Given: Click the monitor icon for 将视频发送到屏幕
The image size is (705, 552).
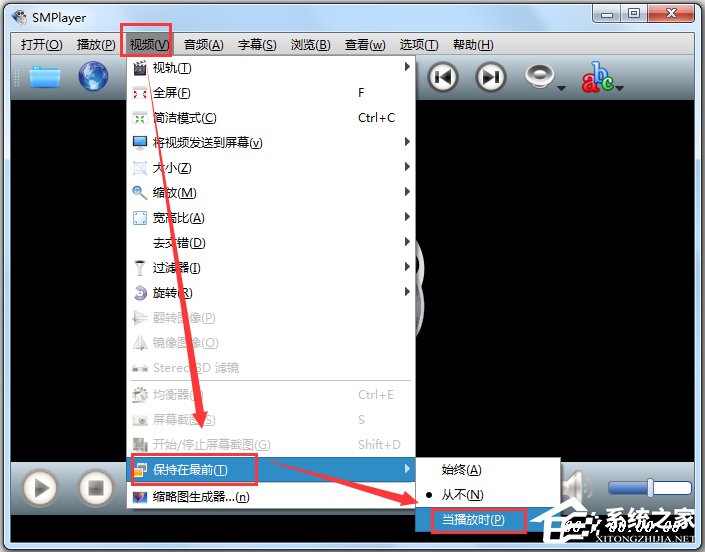Looking at the screenshot, I should pos(140,143).
